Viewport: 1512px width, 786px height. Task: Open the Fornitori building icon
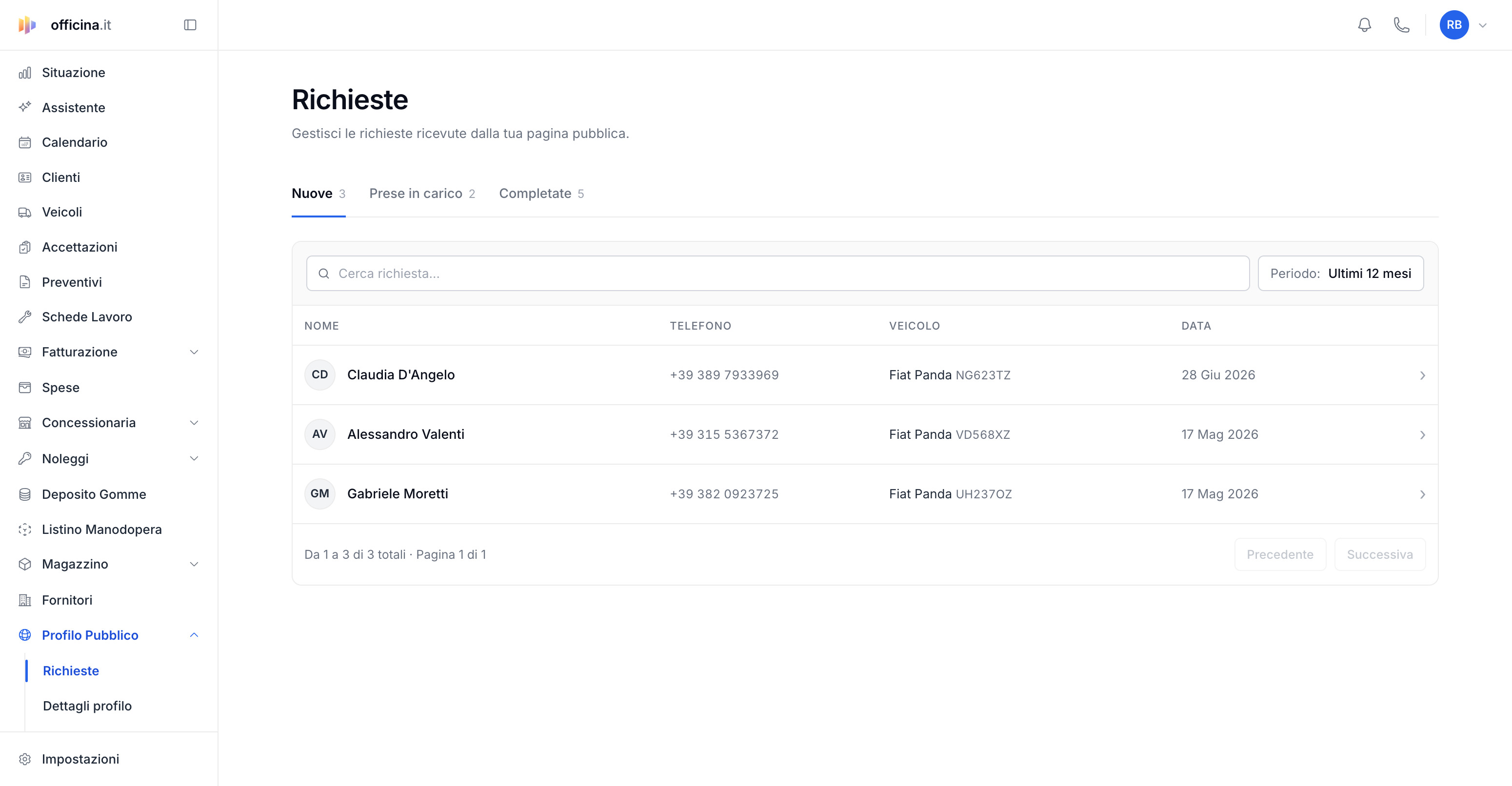tap(25, 600)
